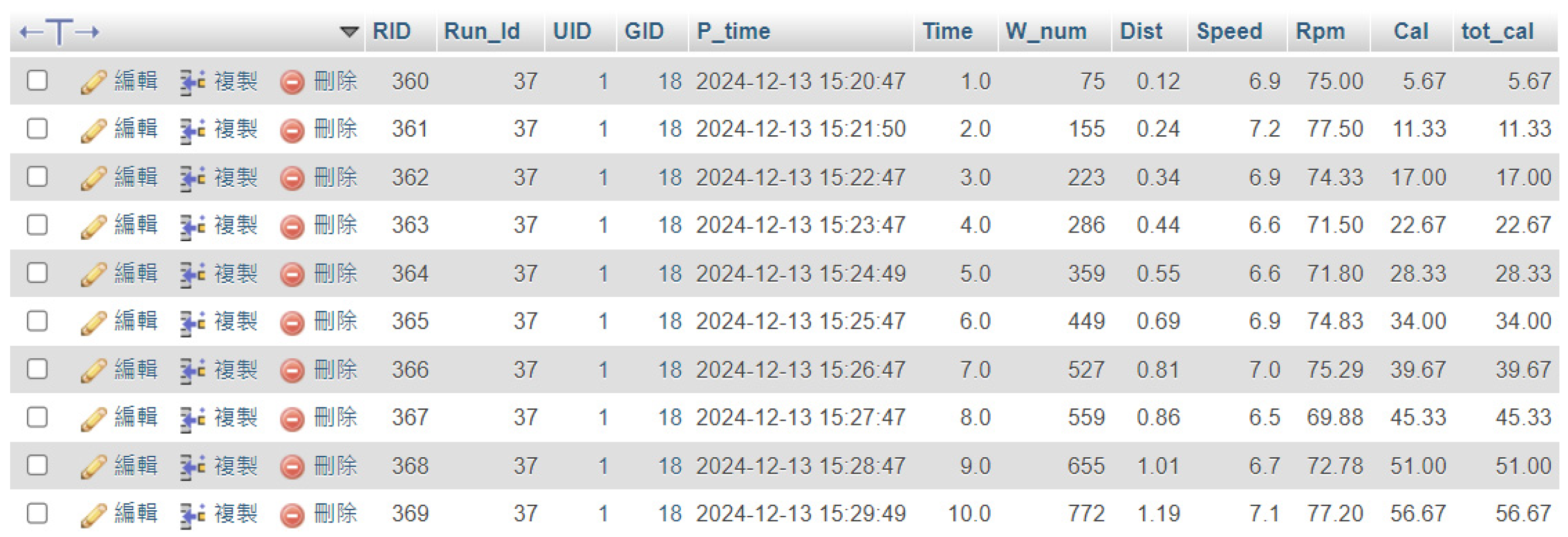Open the options dropdown arrow beside RID header
This screenshot has width=1568, height=537.
click(x=349, y=32)
